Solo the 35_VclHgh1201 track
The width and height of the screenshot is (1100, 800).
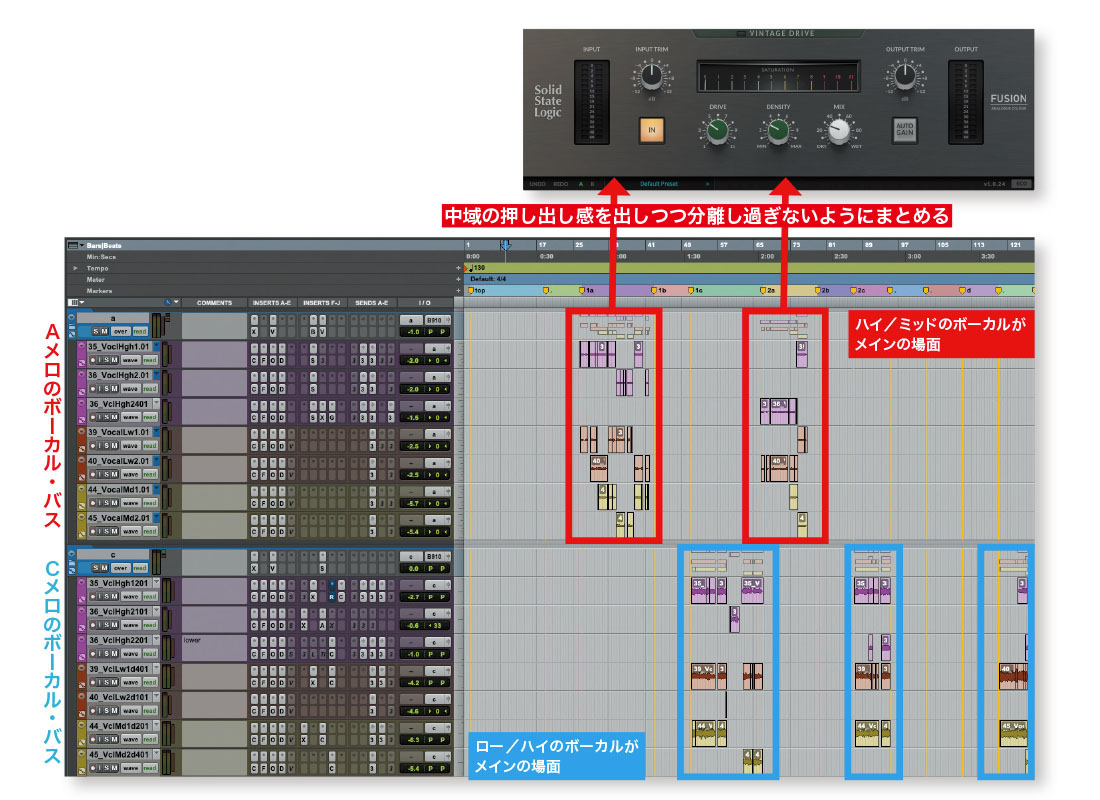[107, 596]
